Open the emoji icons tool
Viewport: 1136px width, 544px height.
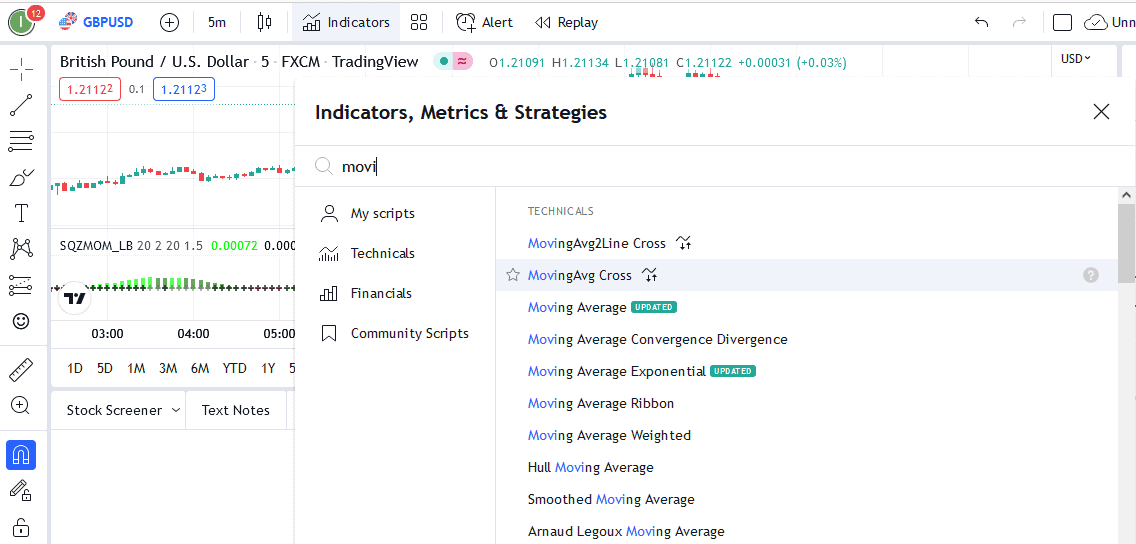[22, 321]
